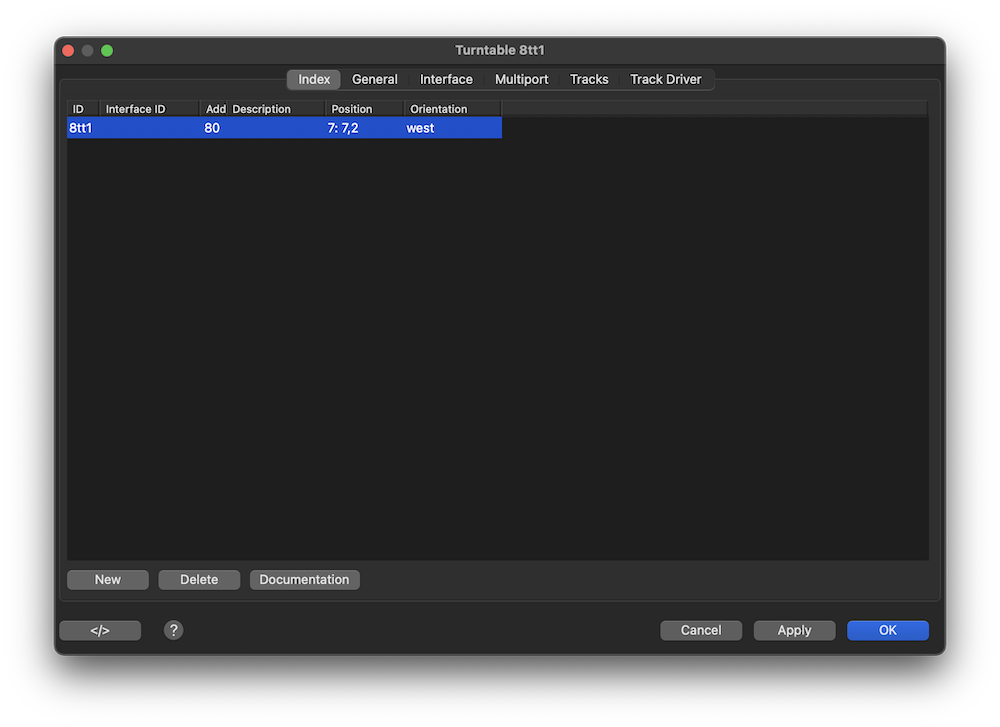Click the help question mark icon
This screenshot has width=1000, height=727.
tap(173, 630)
